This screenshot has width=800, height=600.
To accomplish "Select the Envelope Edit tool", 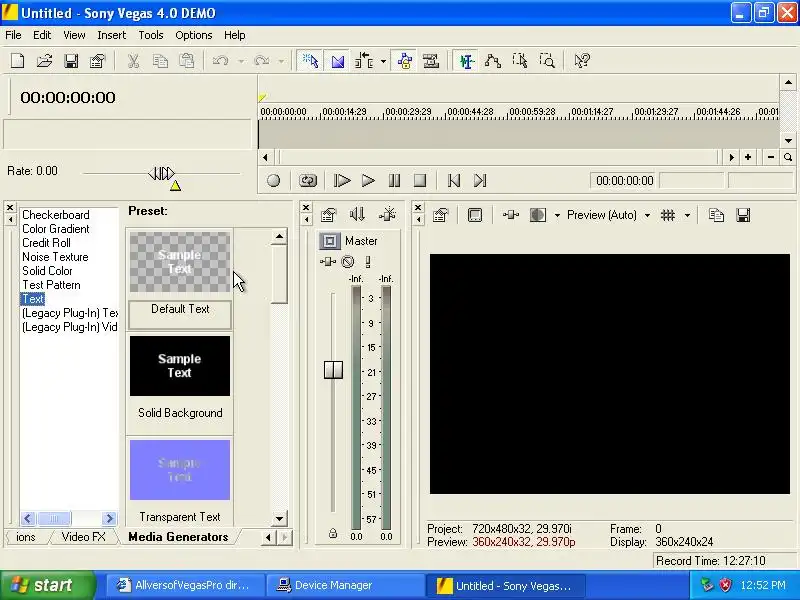I will pyautogui.click(x=493, y=61).
